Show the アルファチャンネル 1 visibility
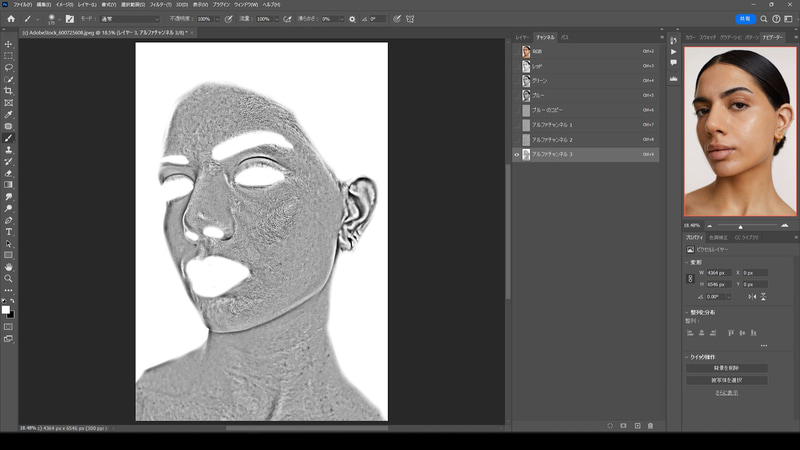The image size is (800, 450). pos(516,125)
